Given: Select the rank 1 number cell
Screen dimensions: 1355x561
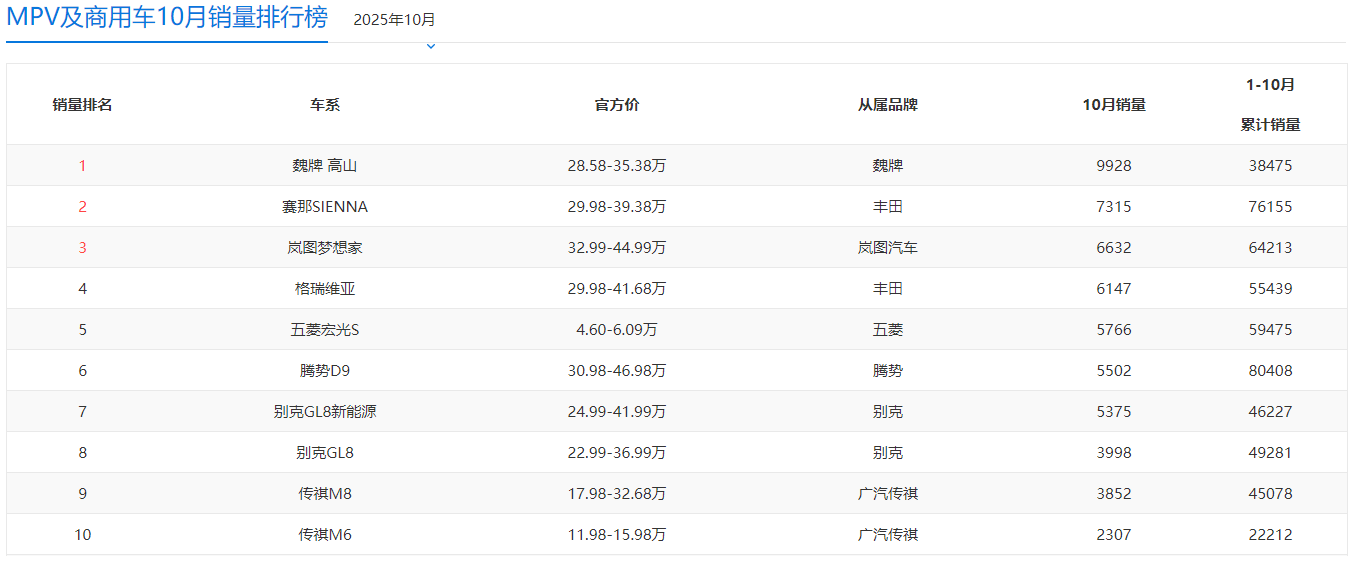Looking at the screenshot, I should tap(82, 166).
